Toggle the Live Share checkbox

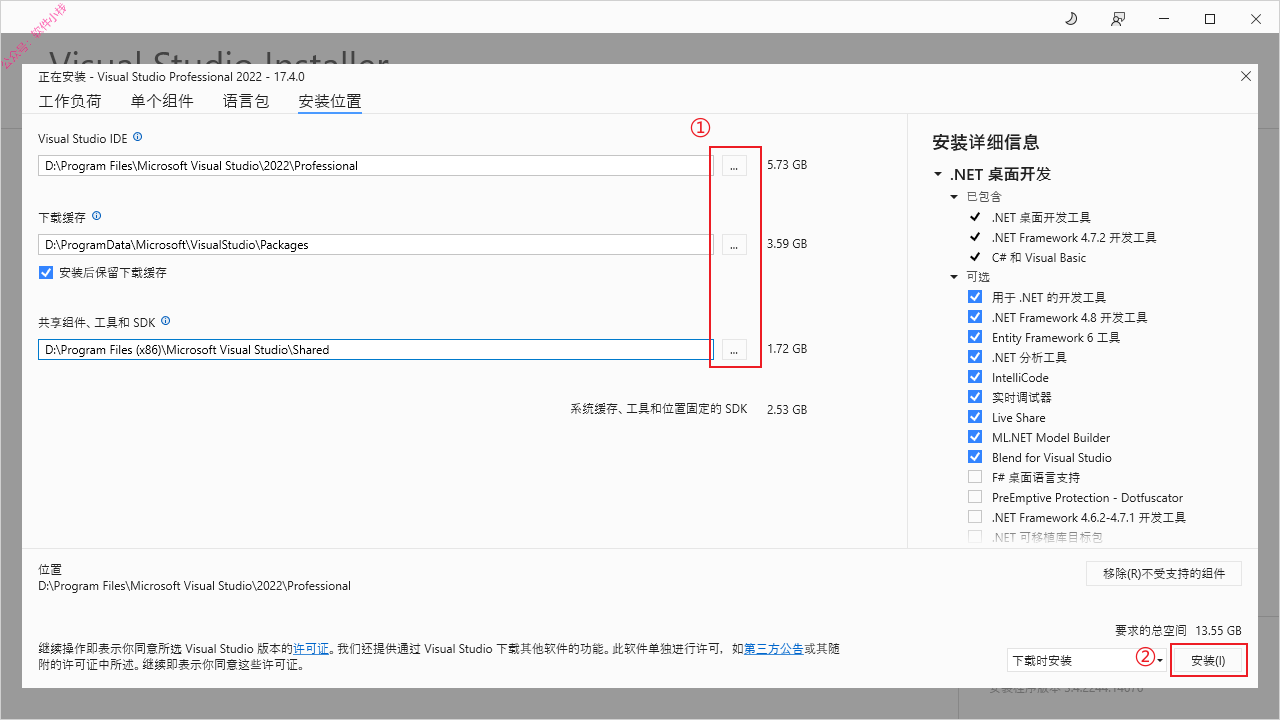[975, 417]
